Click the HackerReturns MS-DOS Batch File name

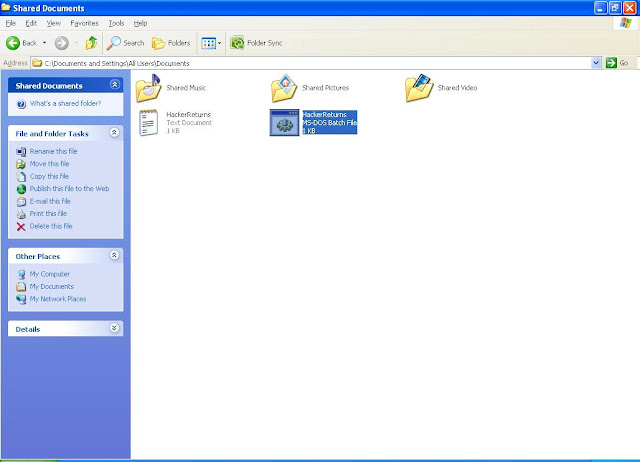pos(324,115)
